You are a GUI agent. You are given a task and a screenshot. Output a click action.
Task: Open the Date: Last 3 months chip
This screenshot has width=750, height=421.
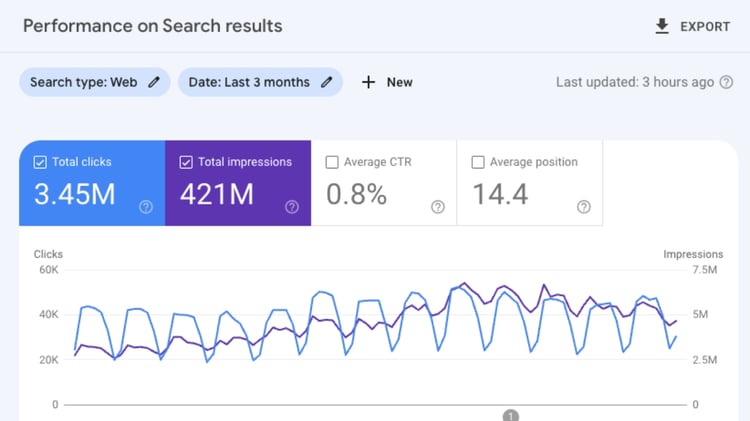coord(247,82)
